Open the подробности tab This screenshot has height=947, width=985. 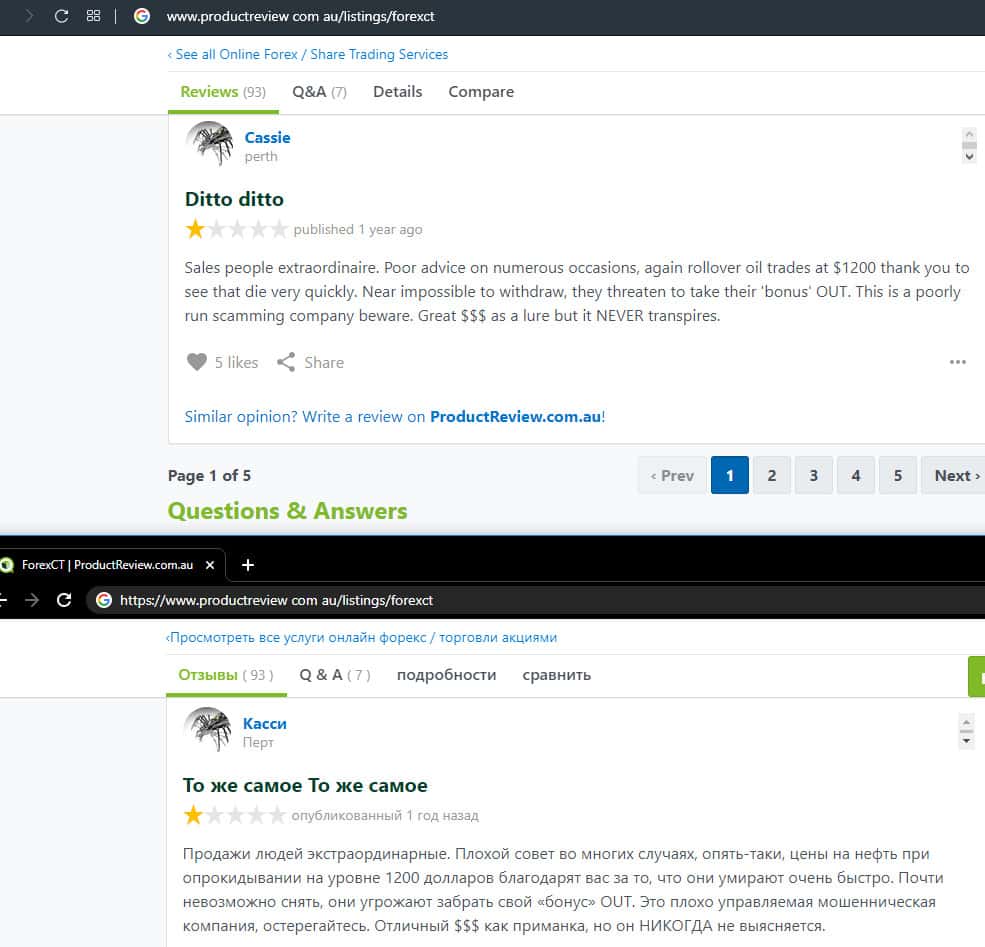pyautogui.click(x=447, y=675)
